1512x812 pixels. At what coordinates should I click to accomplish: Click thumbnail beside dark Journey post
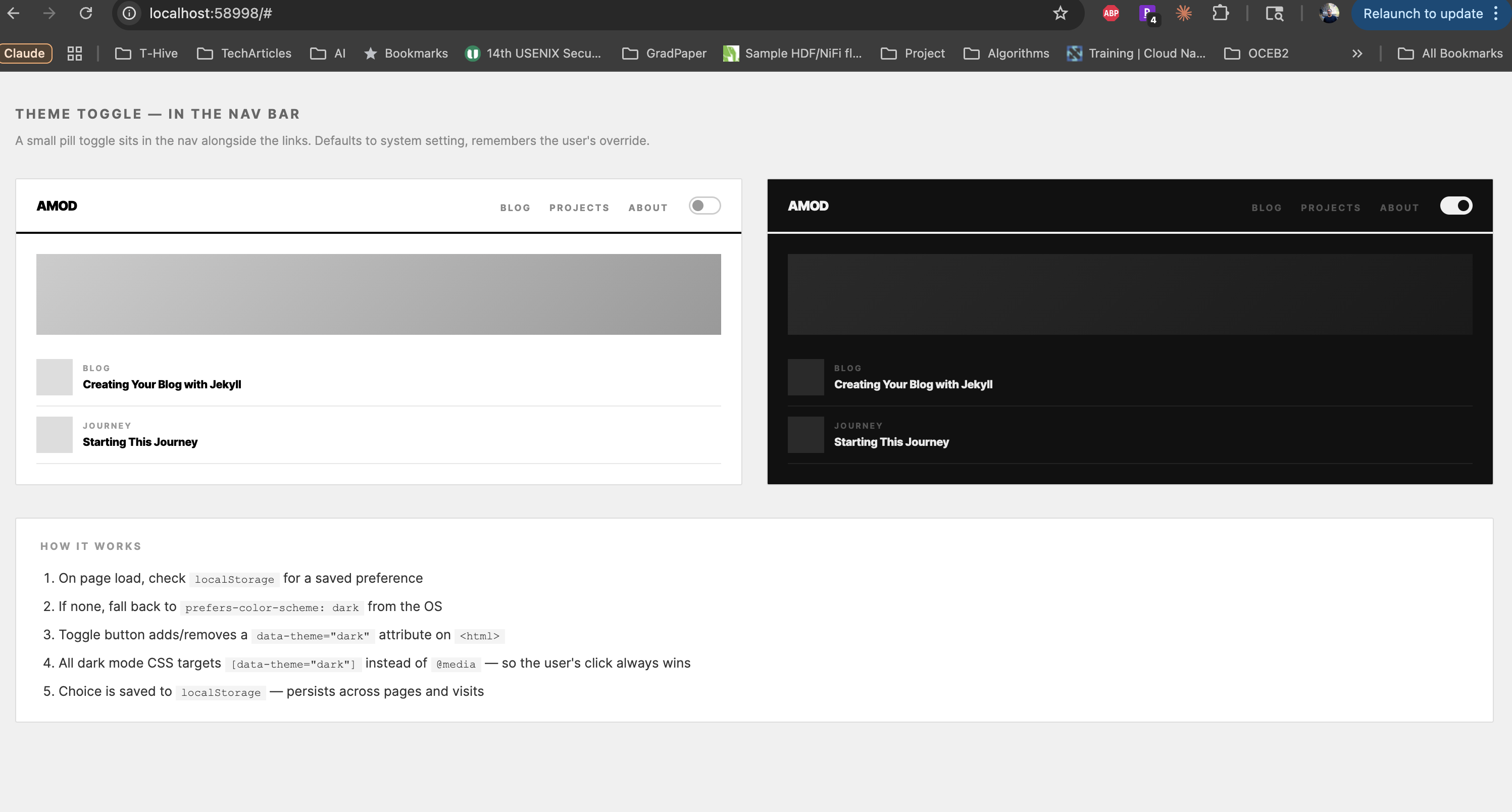coord(806,435)
